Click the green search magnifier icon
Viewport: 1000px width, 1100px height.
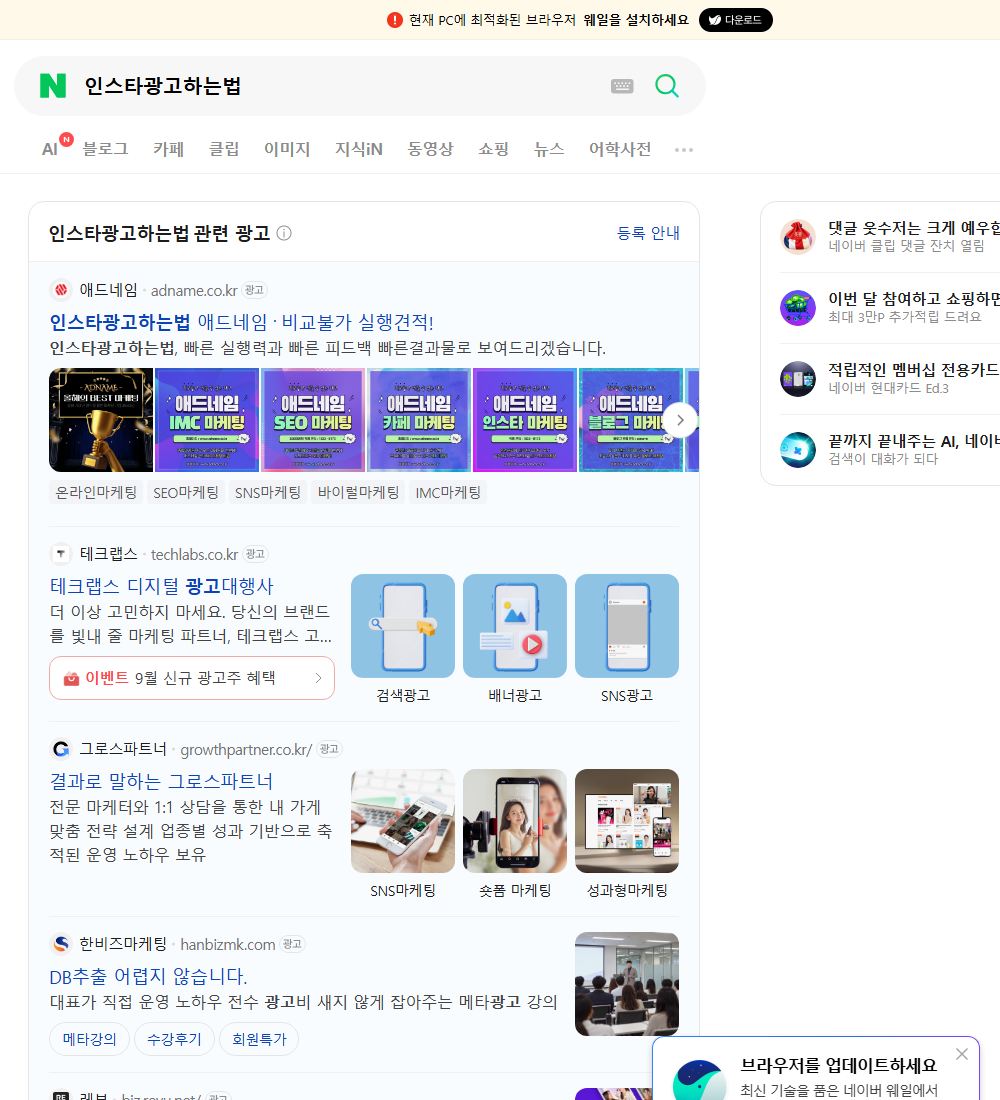pyautogui.click(x=667, y=86)
